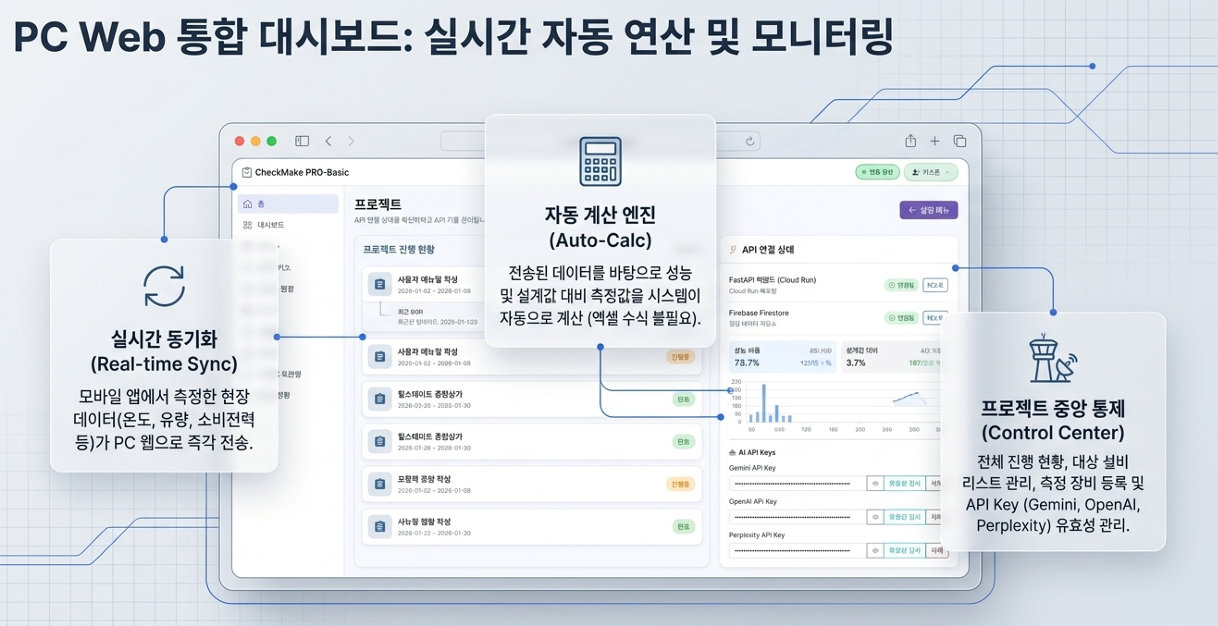The image size is (1218, 626).
Task: Click the Auto-Calc calculator icon
Action: pos(600,161)
